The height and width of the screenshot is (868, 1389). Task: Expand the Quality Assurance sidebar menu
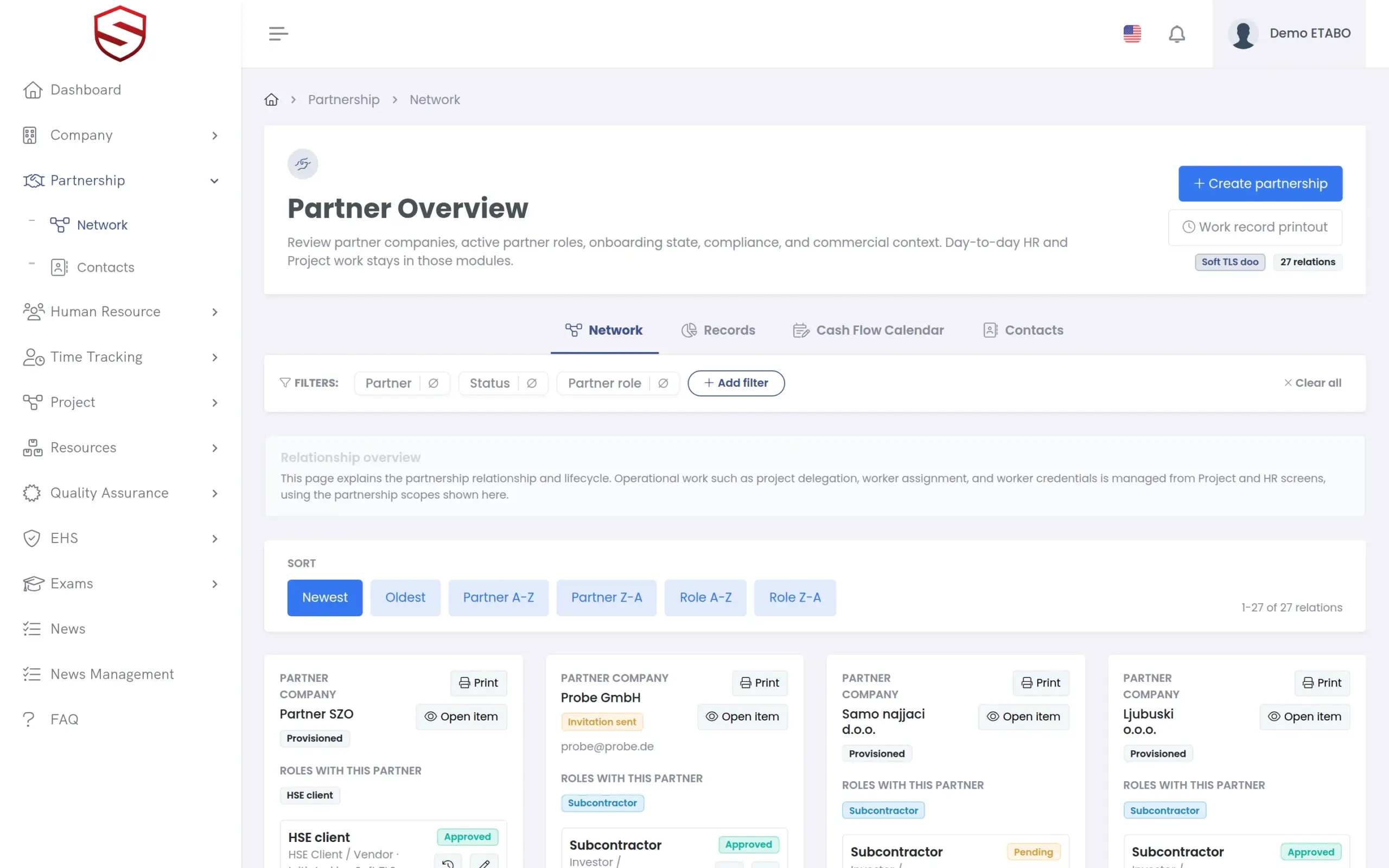point(120,493)
